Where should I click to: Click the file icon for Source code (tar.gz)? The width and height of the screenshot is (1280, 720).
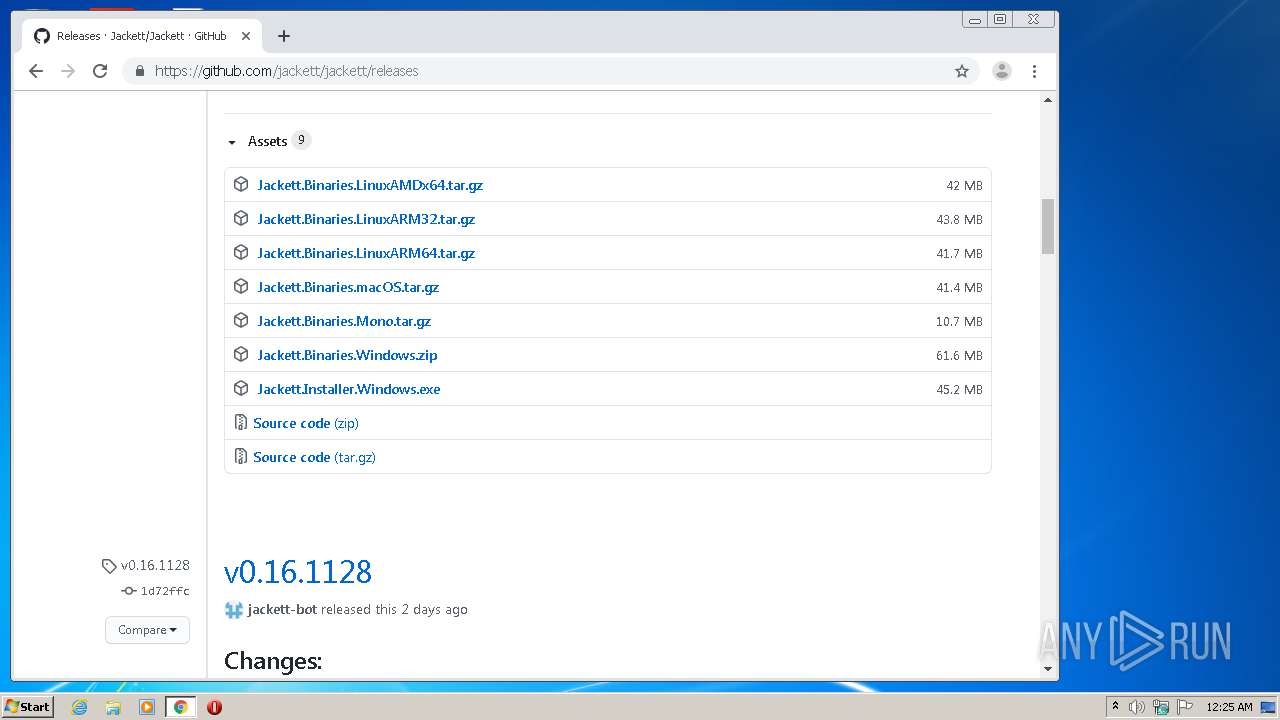point(240,457)
